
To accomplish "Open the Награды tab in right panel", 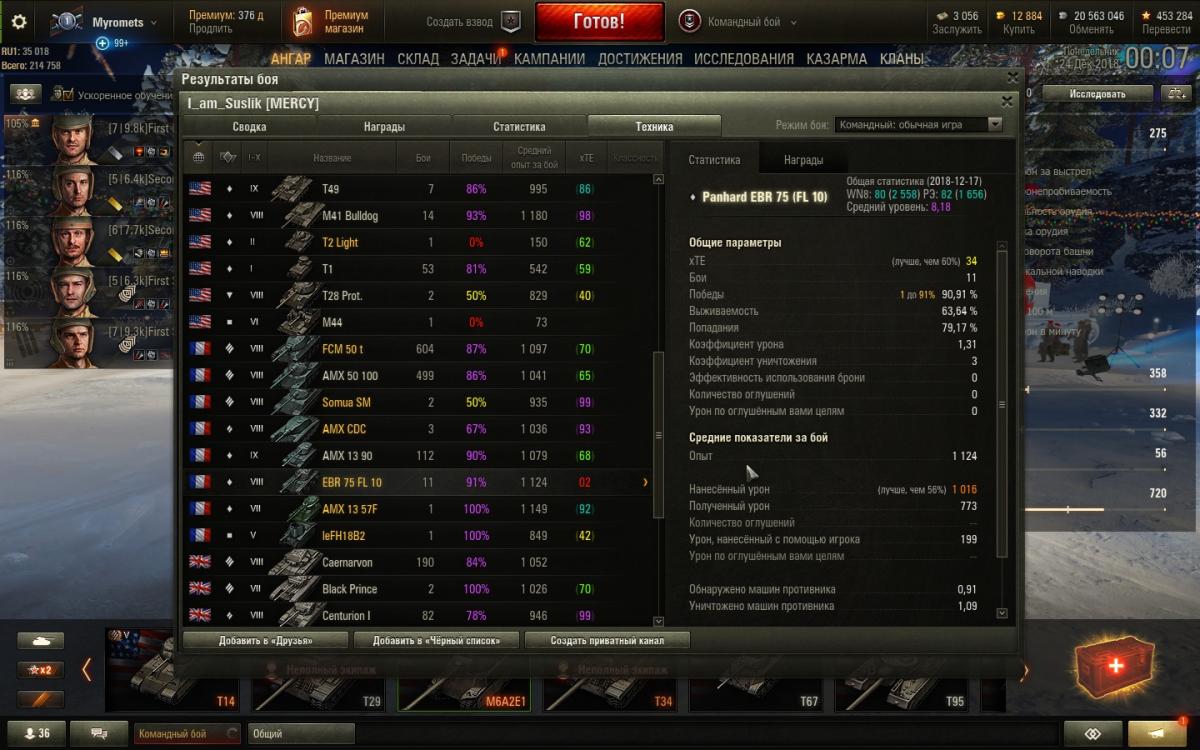I will pos(803,159).
